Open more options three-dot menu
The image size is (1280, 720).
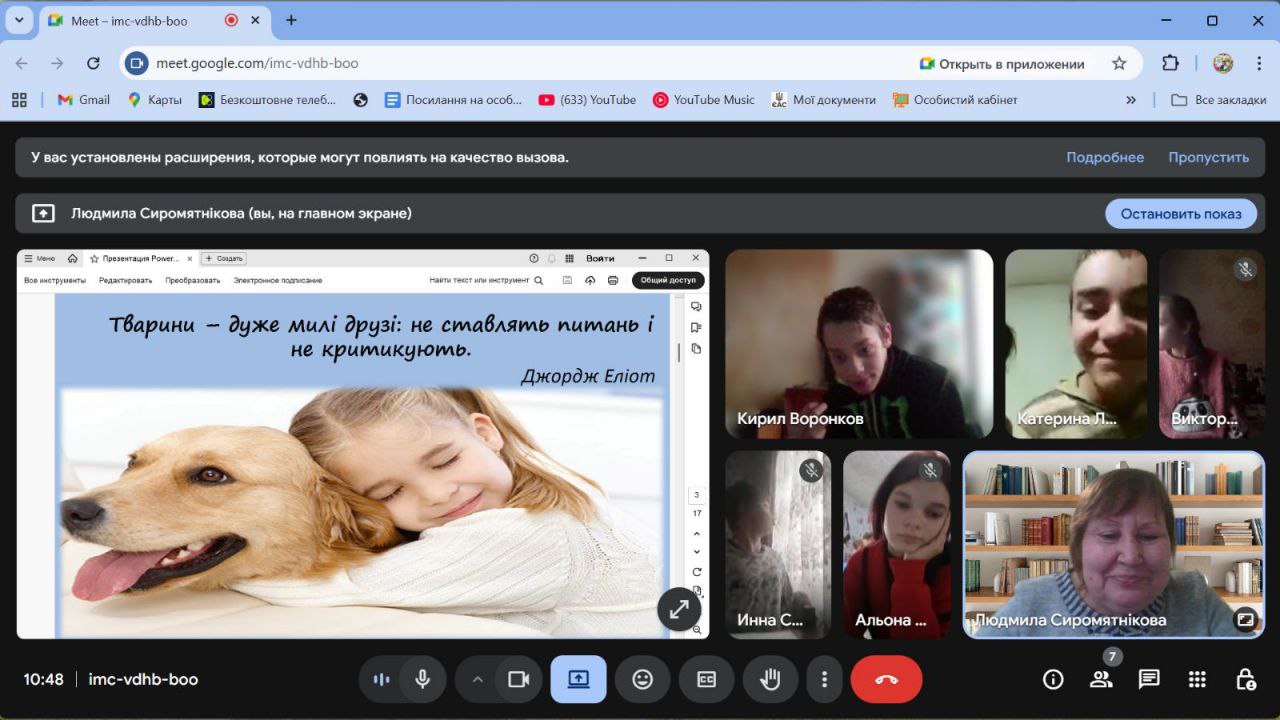[x=824, y=679]
